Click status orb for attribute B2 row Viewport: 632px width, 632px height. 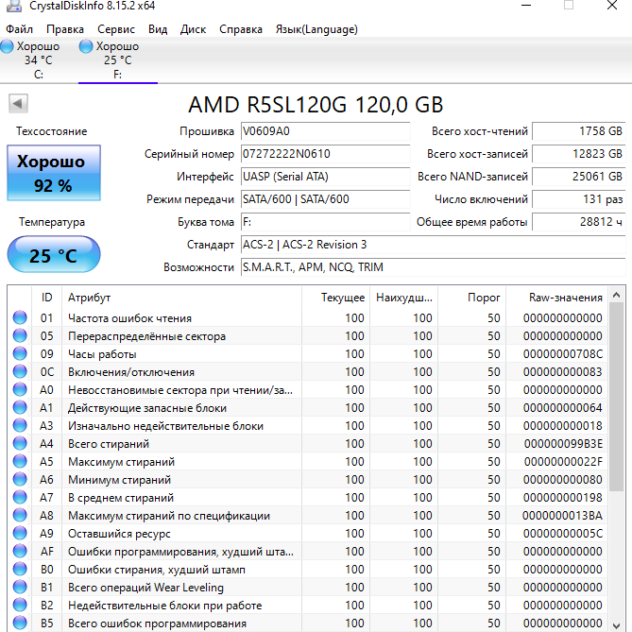(20, 605)
